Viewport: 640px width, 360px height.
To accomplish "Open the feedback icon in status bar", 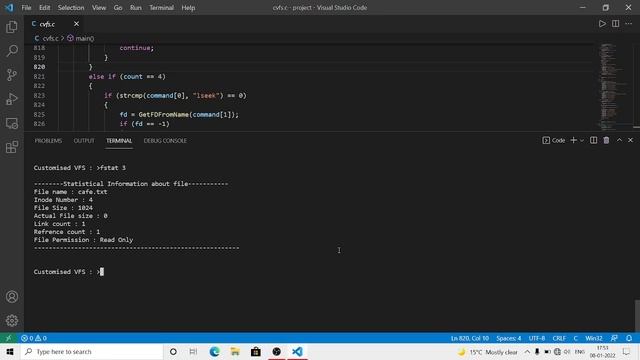I will (614, 338).
